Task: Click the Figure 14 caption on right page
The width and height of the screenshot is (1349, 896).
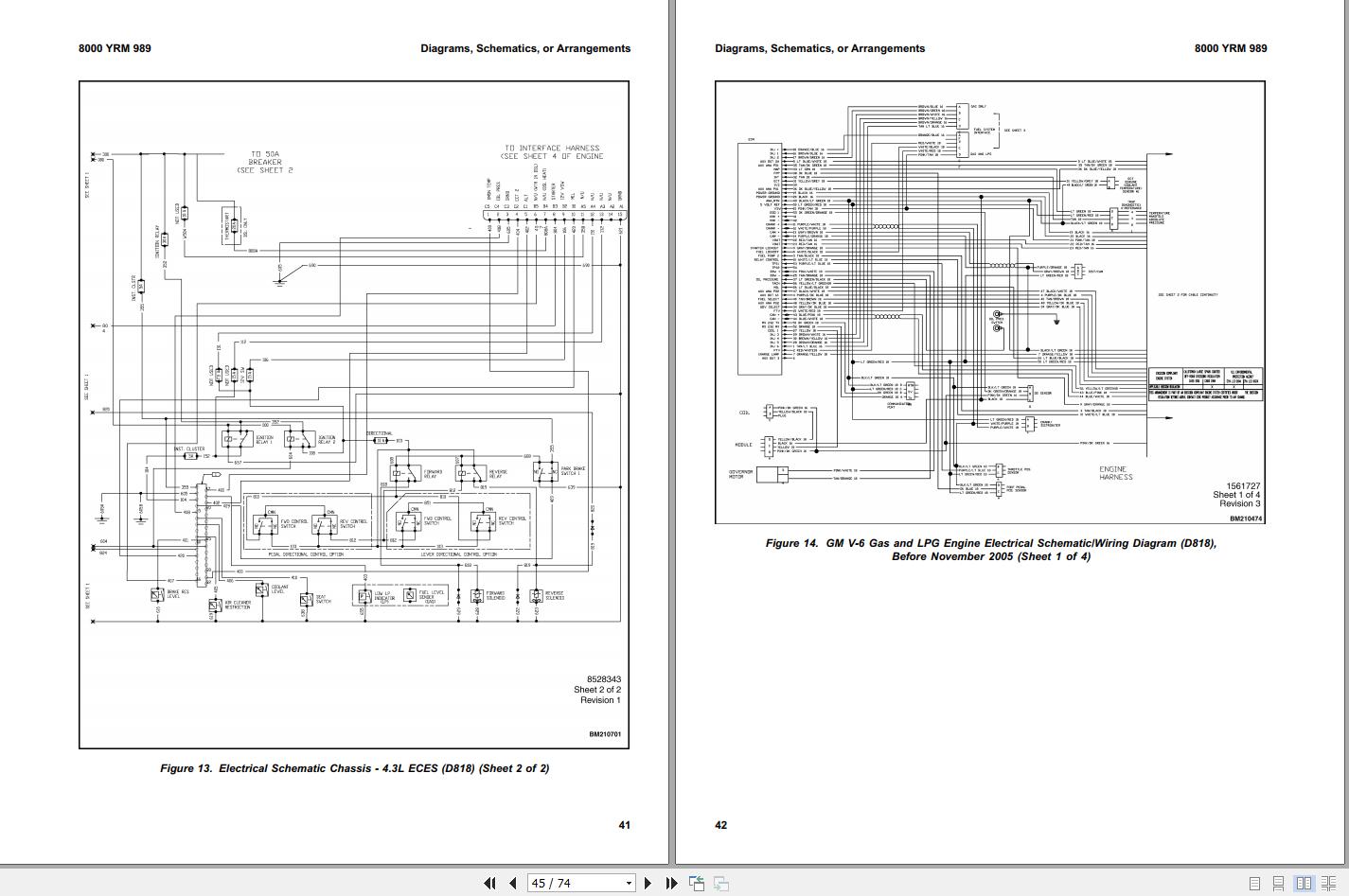Action: click(x=990, y=550)
